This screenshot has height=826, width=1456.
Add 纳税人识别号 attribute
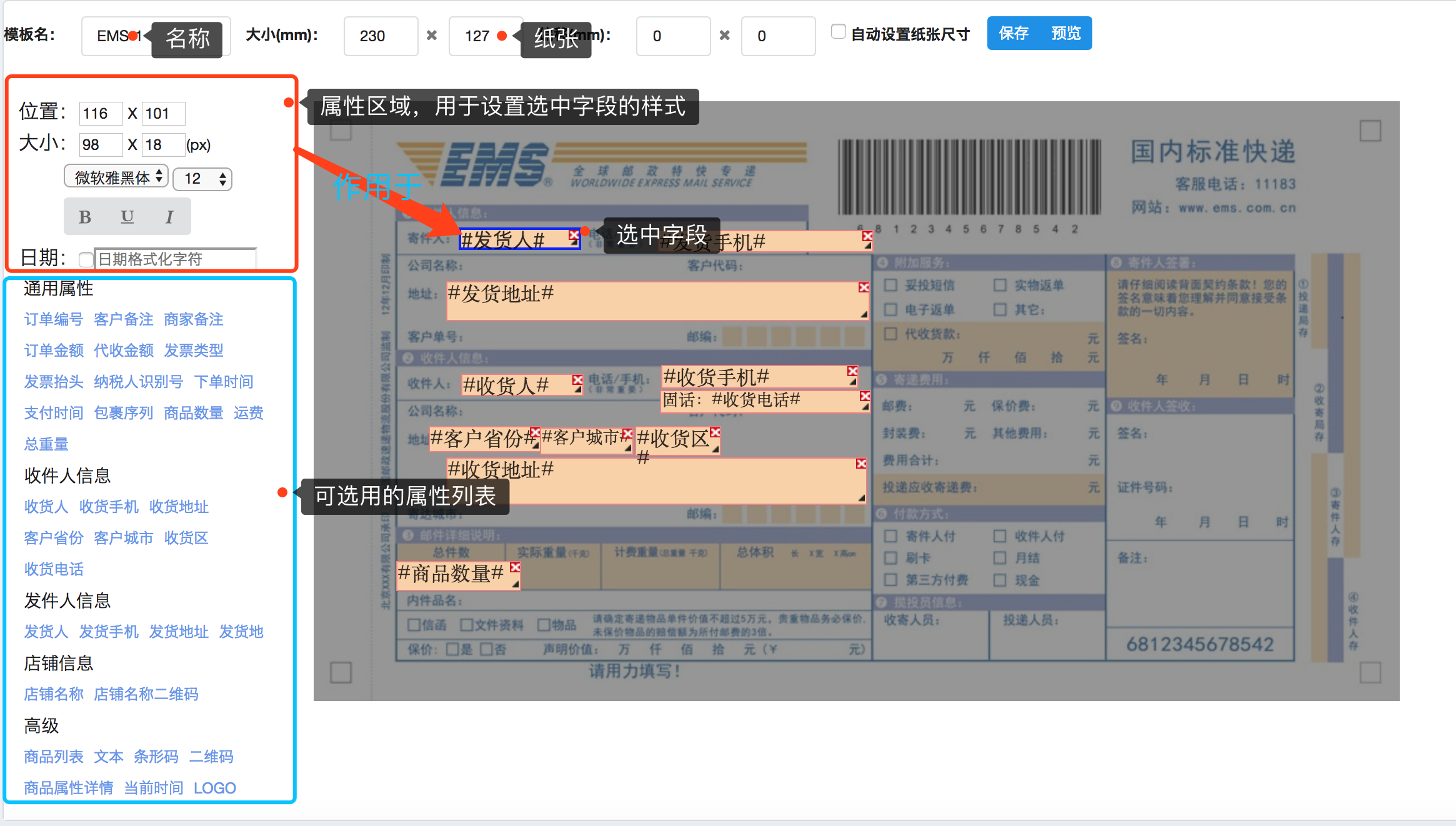tap(139, 382)
